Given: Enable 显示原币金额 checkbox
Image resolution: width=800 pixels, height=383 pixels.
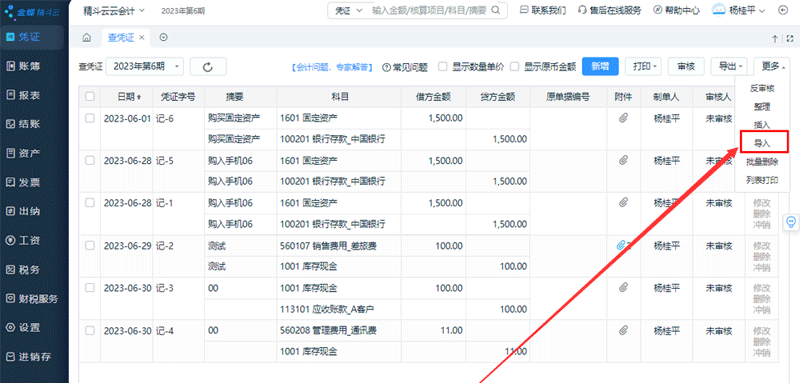Looking at the screenshot, I should click(515, 66).
